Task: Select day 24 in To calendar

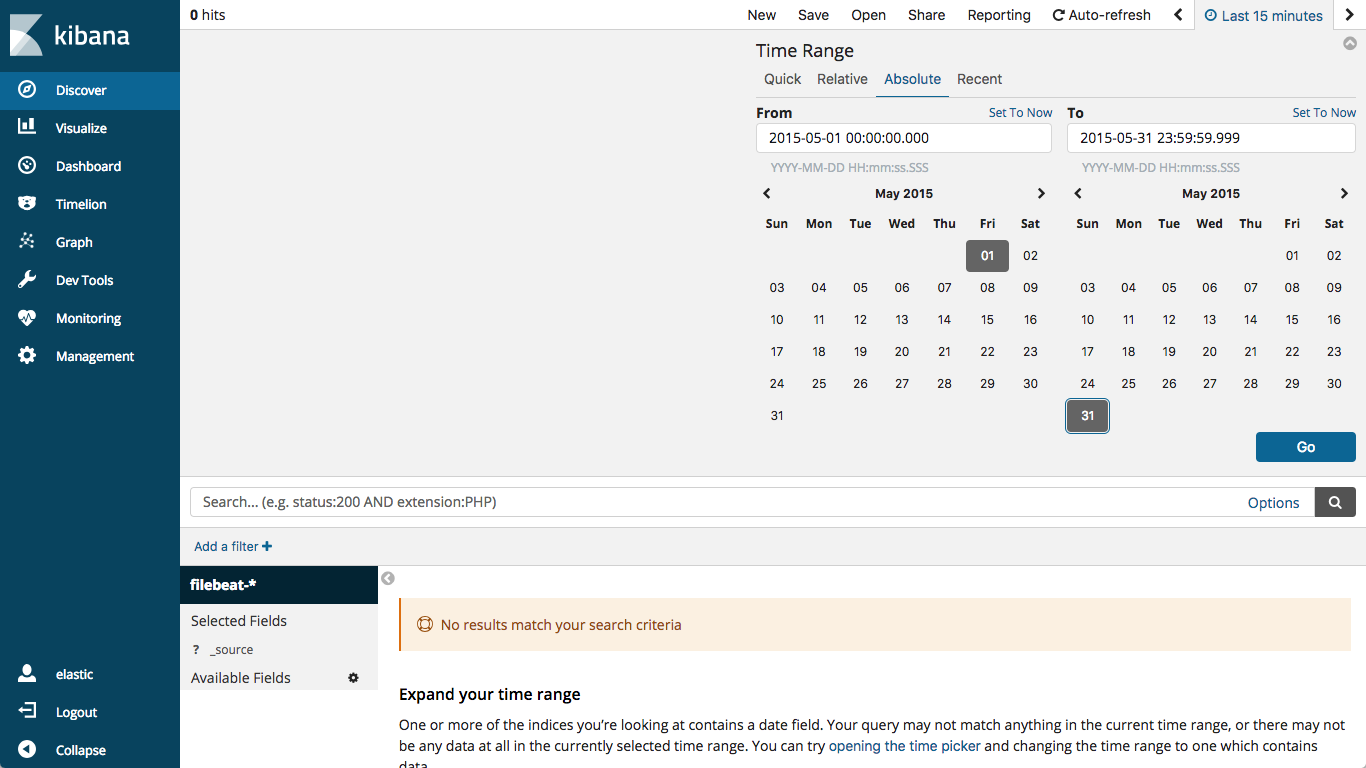Action: click(1088, 384)
